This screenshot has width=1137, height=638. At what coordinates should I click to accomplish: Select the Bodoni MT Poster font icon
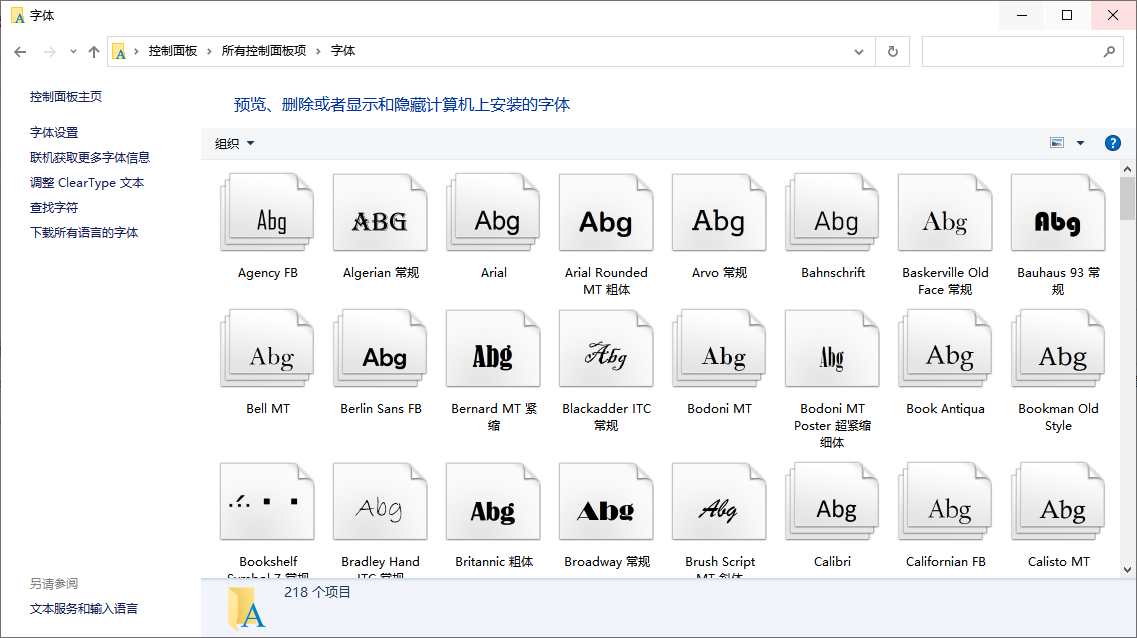point(832,349)
